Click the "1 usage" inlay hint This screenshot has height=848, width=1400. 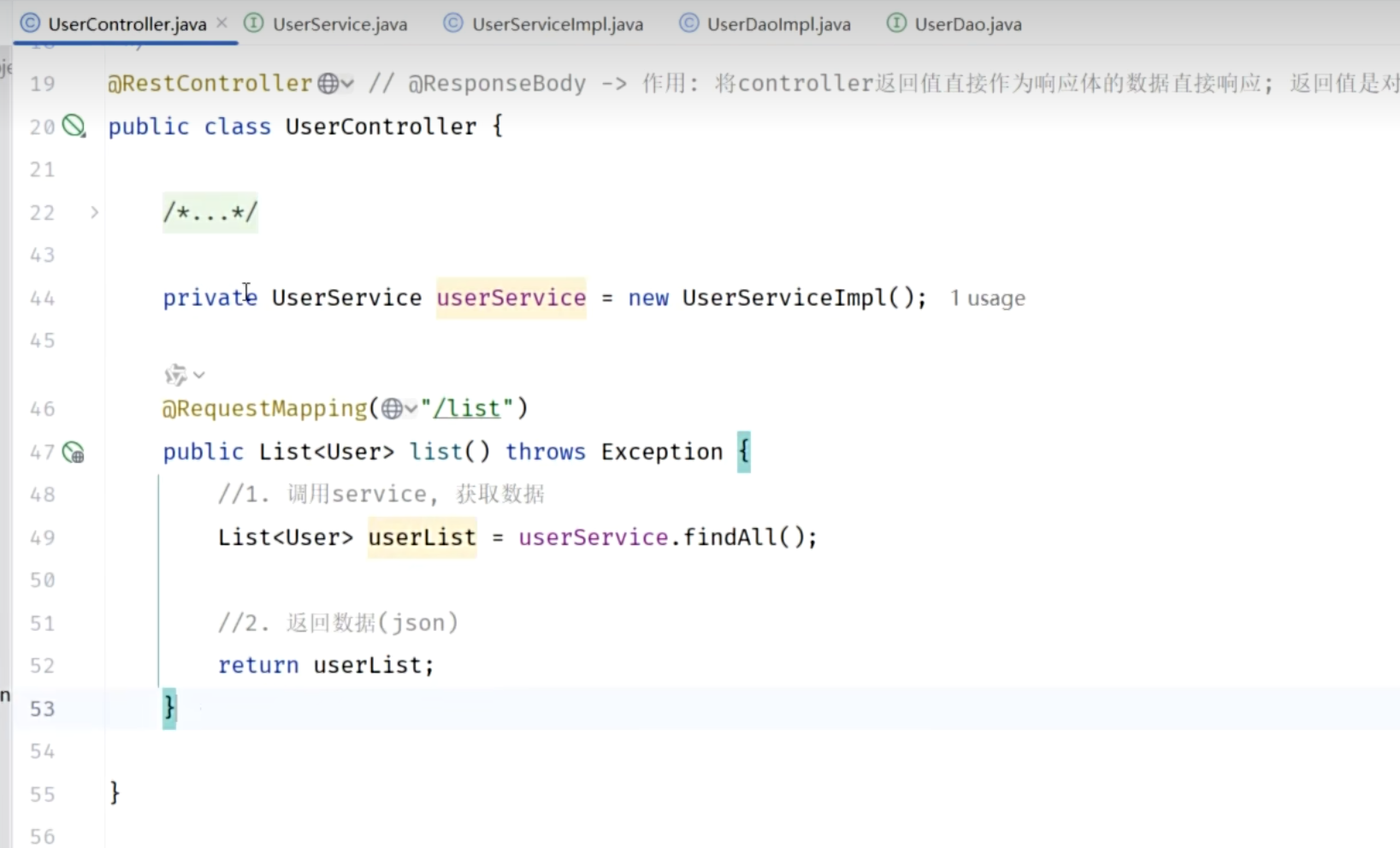tap(987, 299)
